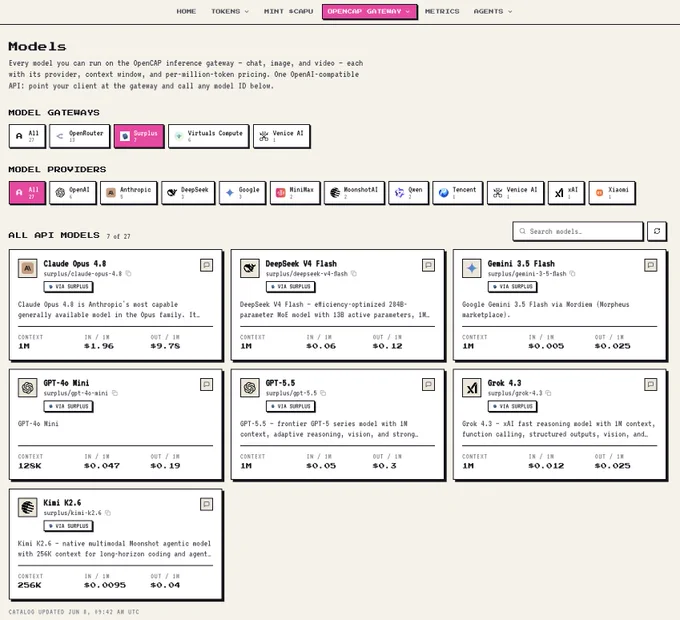
Task: Copy the surplus/gpt-4o-mini model ID
Action: coord(114,393)
